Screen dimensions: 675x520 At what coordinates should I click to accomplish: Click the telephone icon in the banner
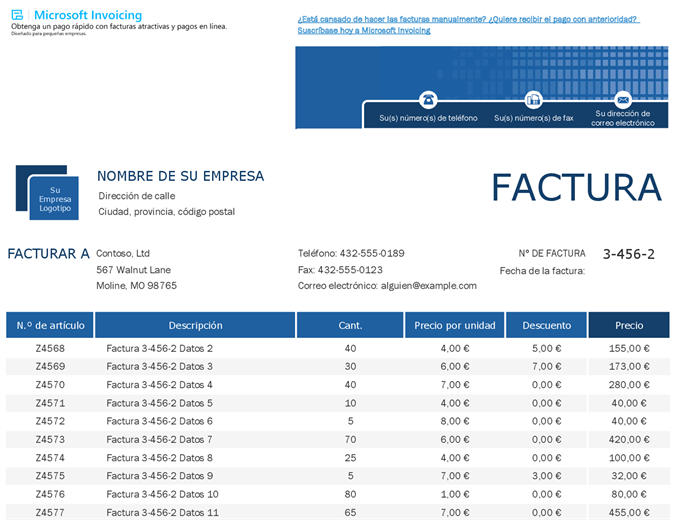pyautogui.click(x=428, y=100)
